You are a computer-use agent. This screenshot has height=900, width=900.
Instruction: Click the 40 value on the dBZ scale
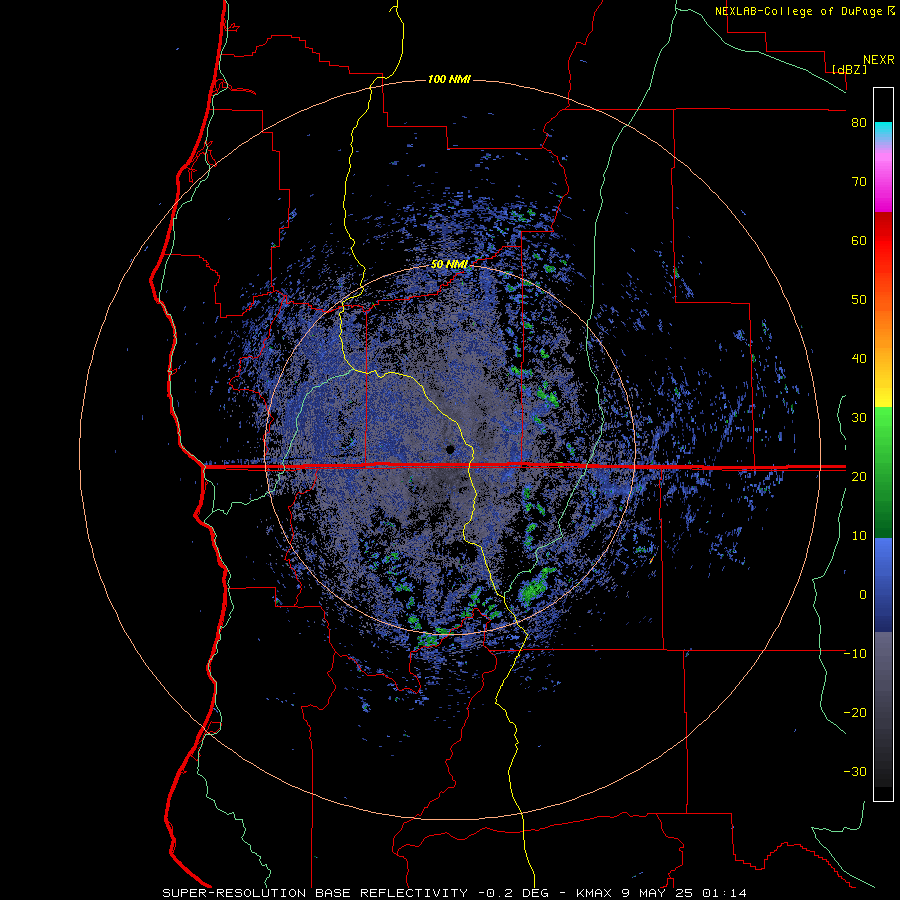[x=859, y=359]
